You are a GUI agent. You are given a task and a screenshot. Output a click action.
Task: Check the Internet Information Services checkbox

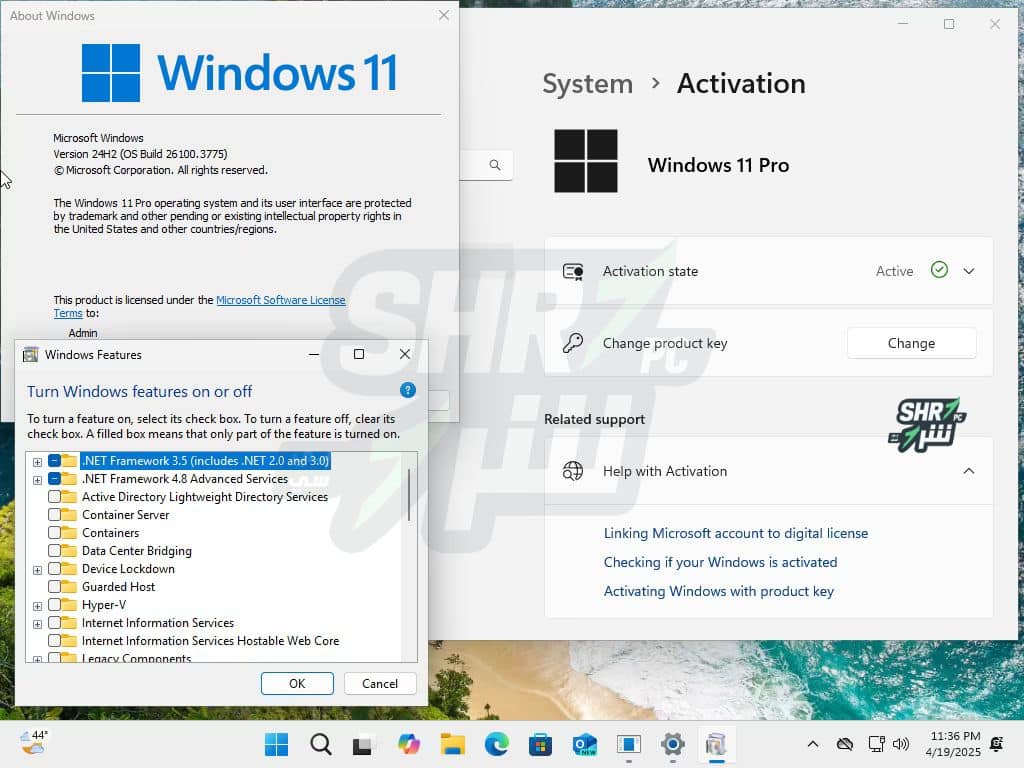pos(54,623)
